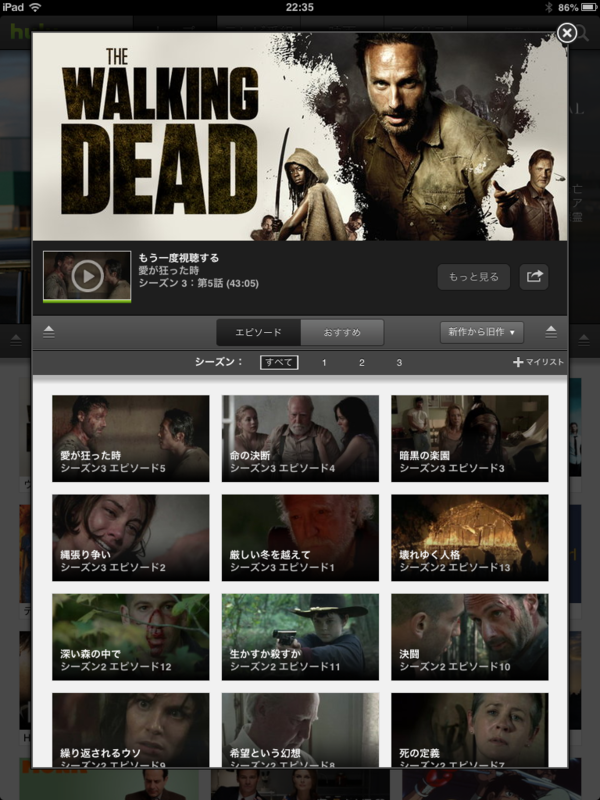Select the すべて season filter
Image resolution: width=600 pixels, height=800 pixels.
[x=279, y=362]
